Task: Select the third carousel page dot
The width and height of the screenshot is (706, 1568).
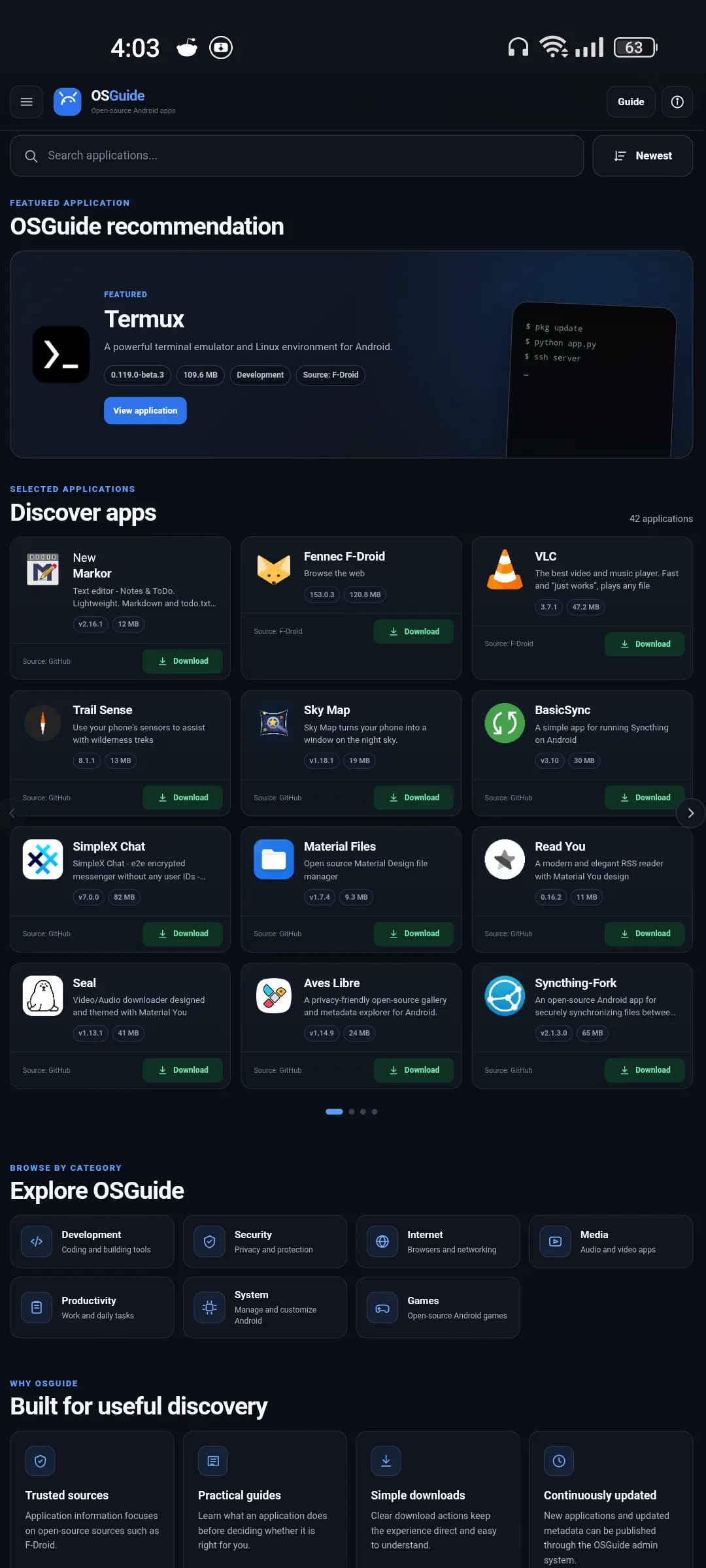Action: 363,1112
